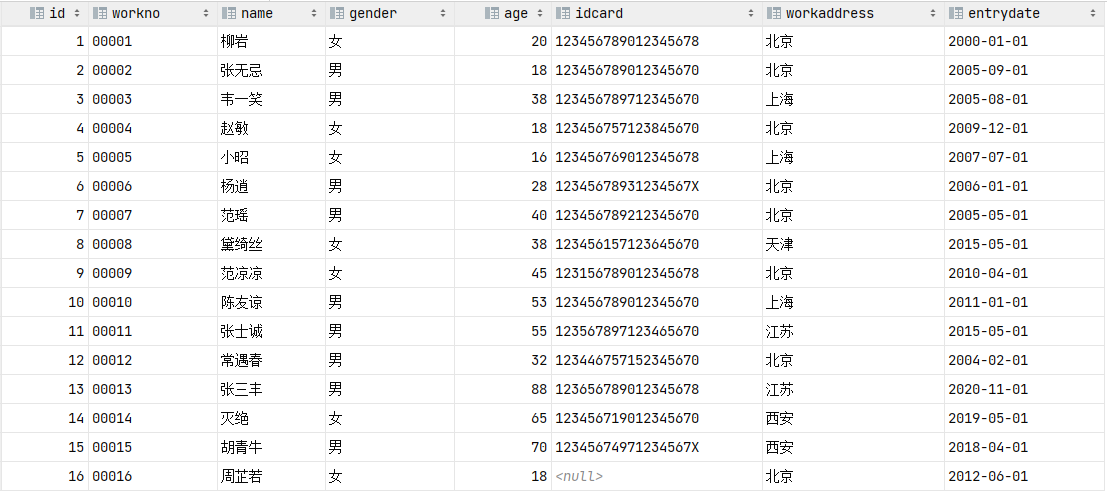Click the age cell 45
This screenshot has height=492, width=1107.
539,272
